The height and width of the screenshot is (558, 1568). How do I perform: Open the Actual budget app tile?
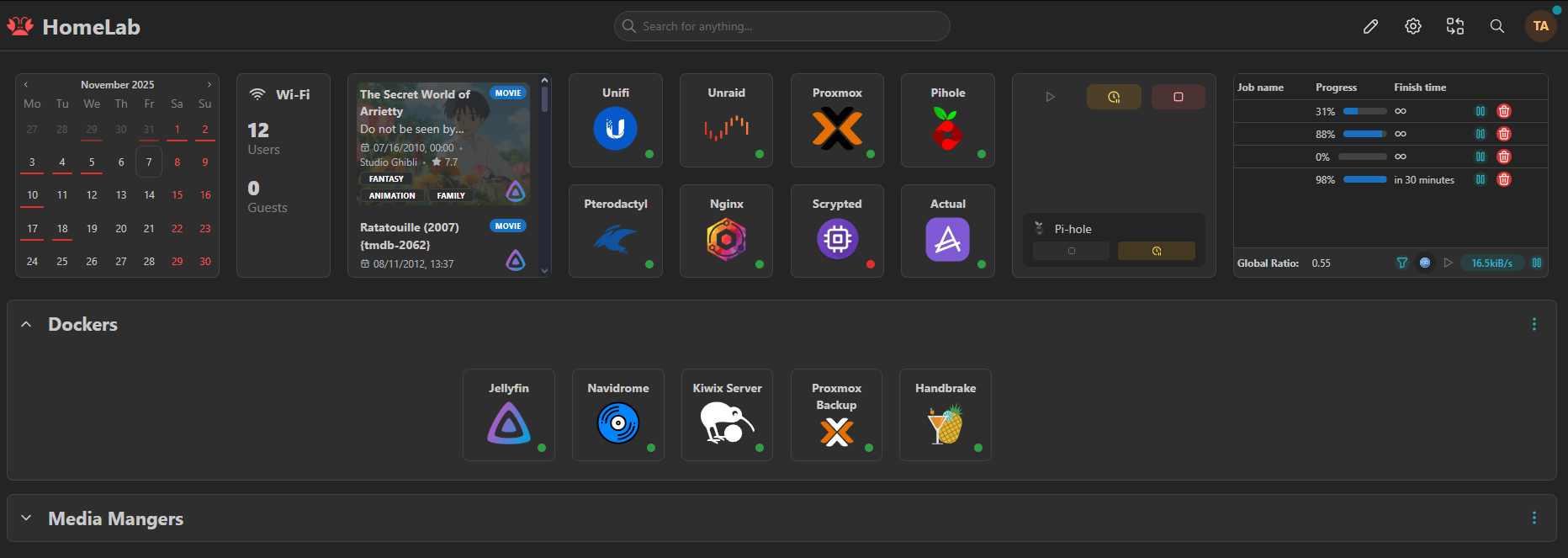(947, 231)
